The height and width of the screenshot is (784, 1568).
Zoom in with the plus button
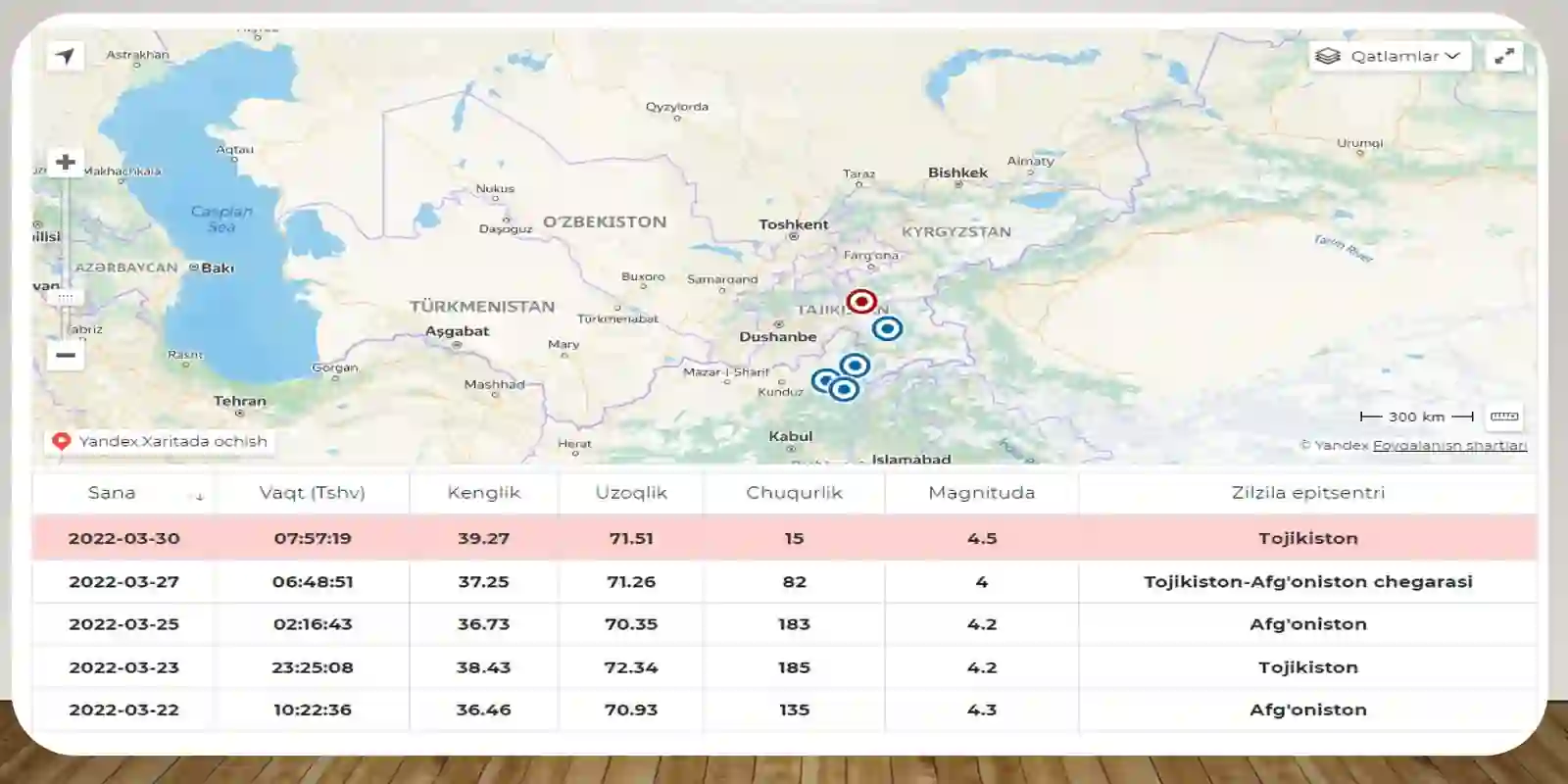pos(66,162)
